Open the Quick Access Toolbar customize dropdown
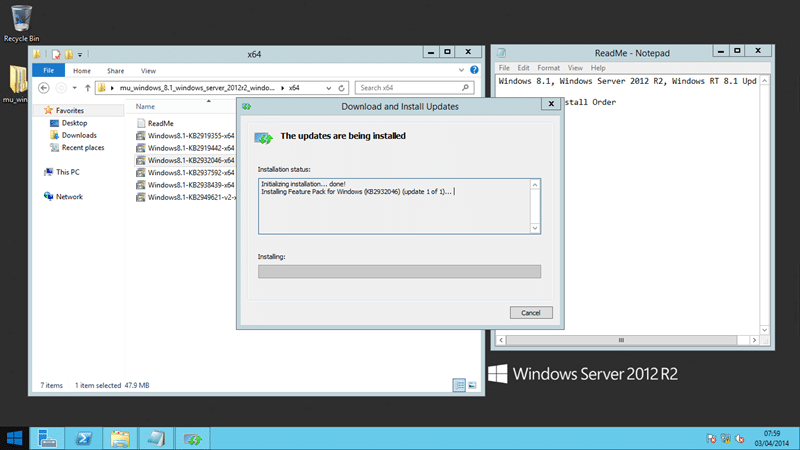800x450 pixels. [80, 55]
